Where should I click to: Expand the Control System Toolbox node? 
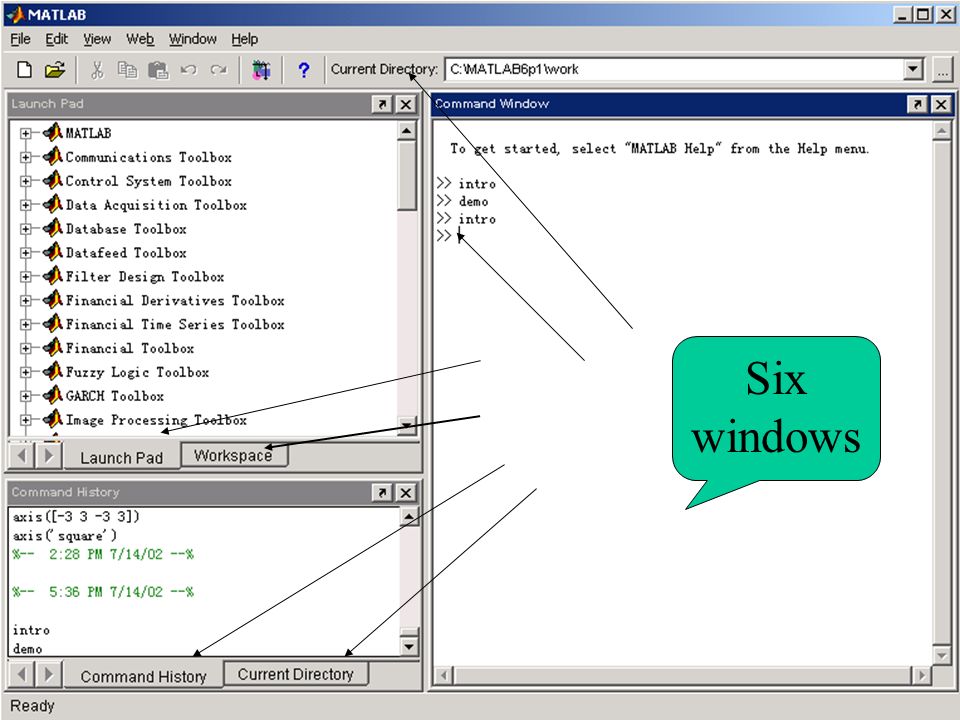[x=25, y=181]
